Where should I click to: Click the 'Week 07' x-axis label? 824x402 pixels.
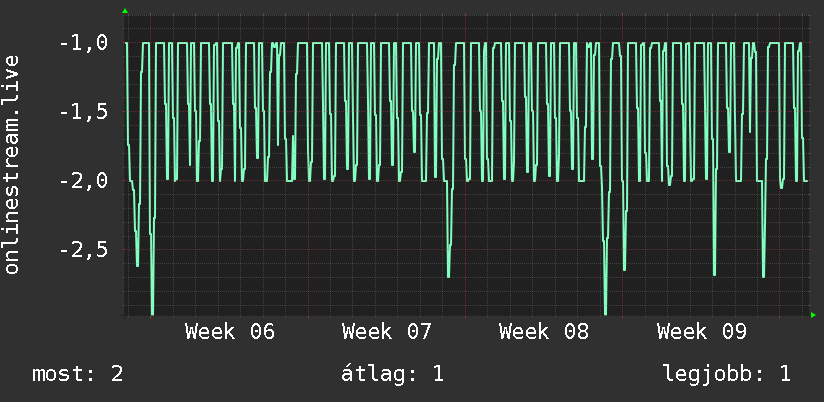[387, 332]
